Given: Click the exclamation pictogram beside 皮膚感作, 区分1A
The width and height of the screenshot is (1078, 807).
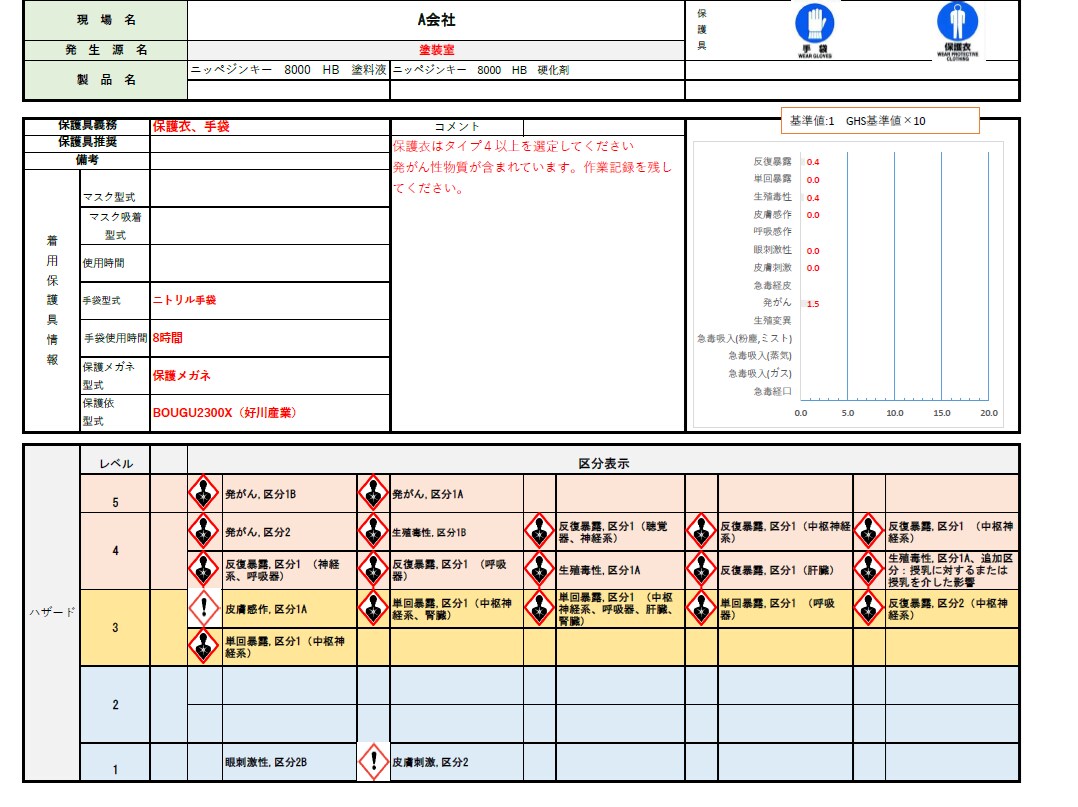Looking at the screenshot, I should [204, 608].
